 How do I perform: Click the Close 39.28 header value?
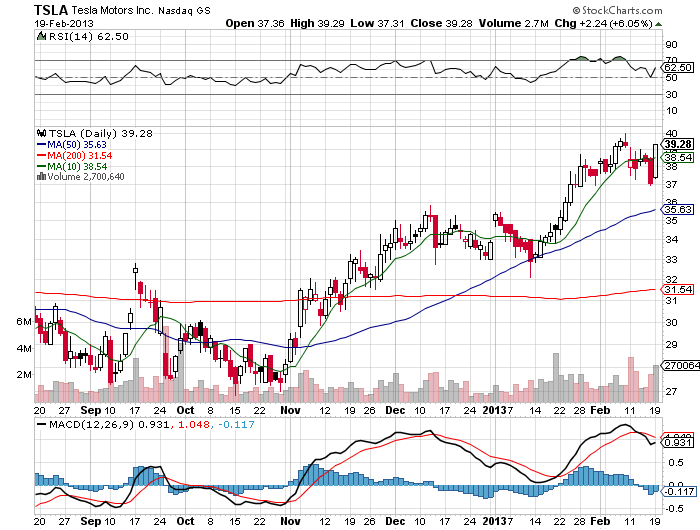pyautogui.click(x=441, y=23)
